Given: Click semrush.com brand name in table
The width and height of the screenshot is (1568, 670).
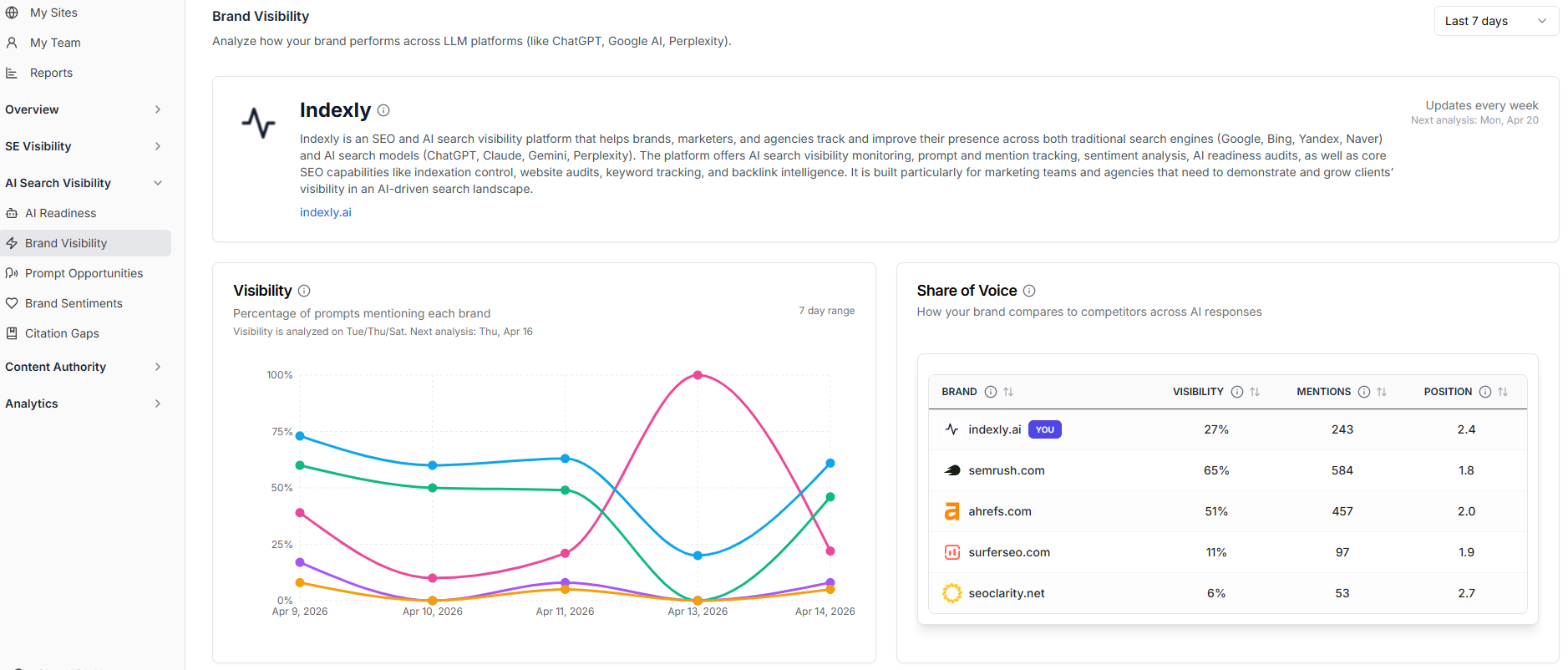Looking at the screenshot, I should (x=1007, y=470).
